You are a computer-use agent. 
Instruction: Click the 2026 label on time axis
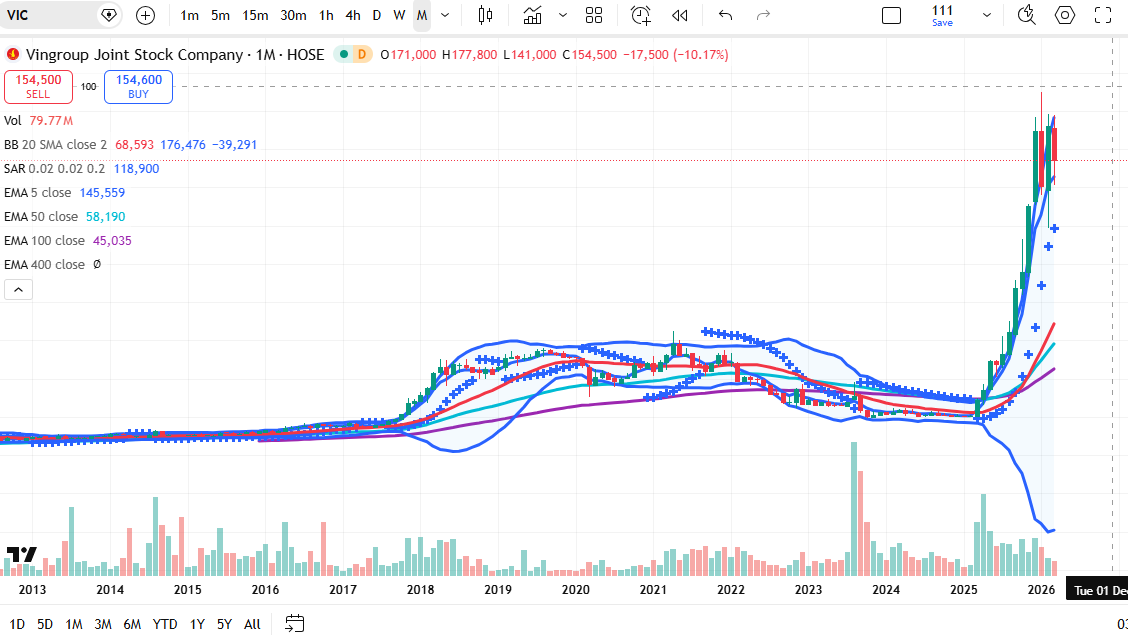(1041, 590)
